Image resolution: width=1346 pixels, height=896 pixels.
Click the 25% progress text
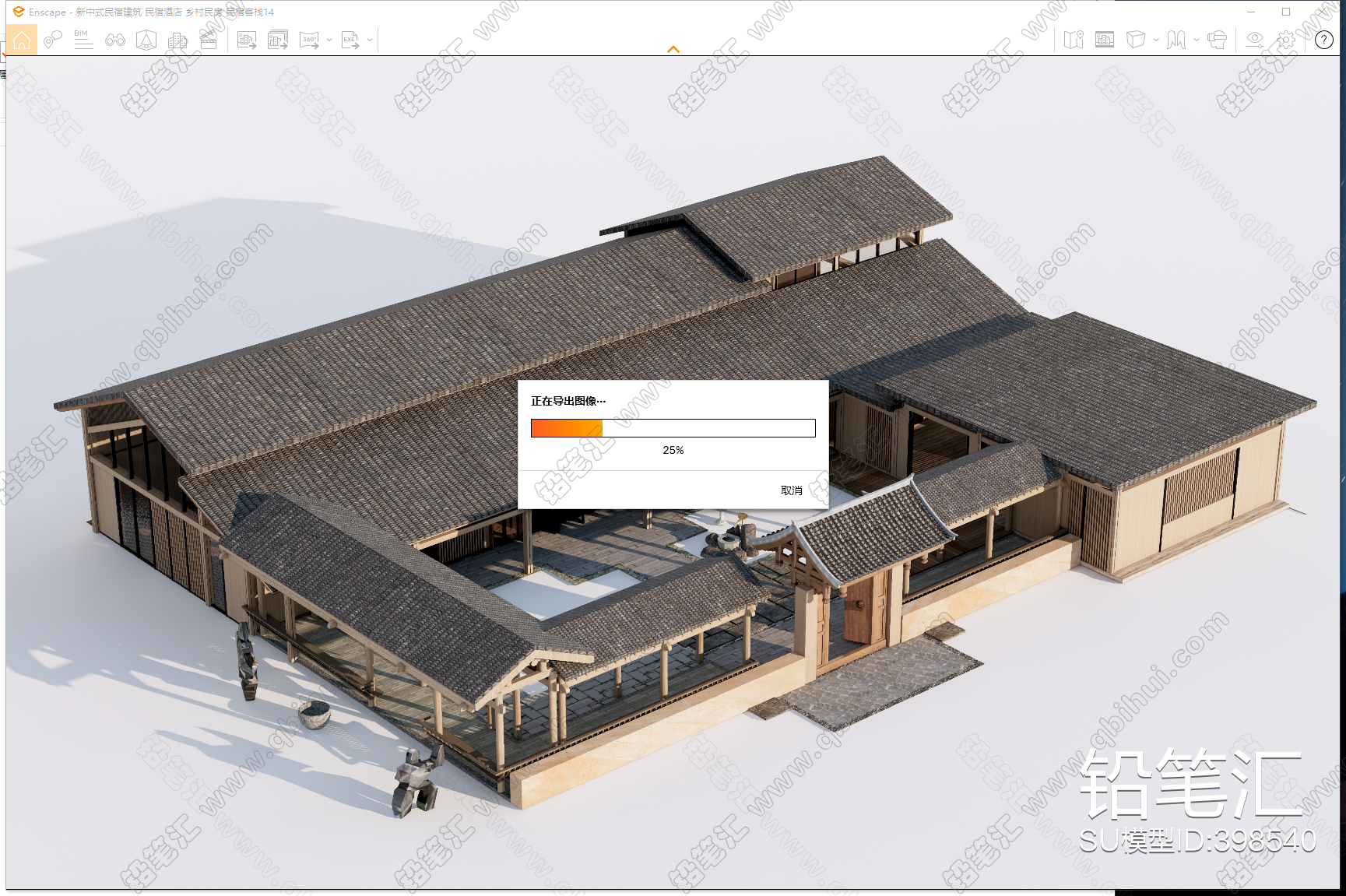(x=673, y=450)
